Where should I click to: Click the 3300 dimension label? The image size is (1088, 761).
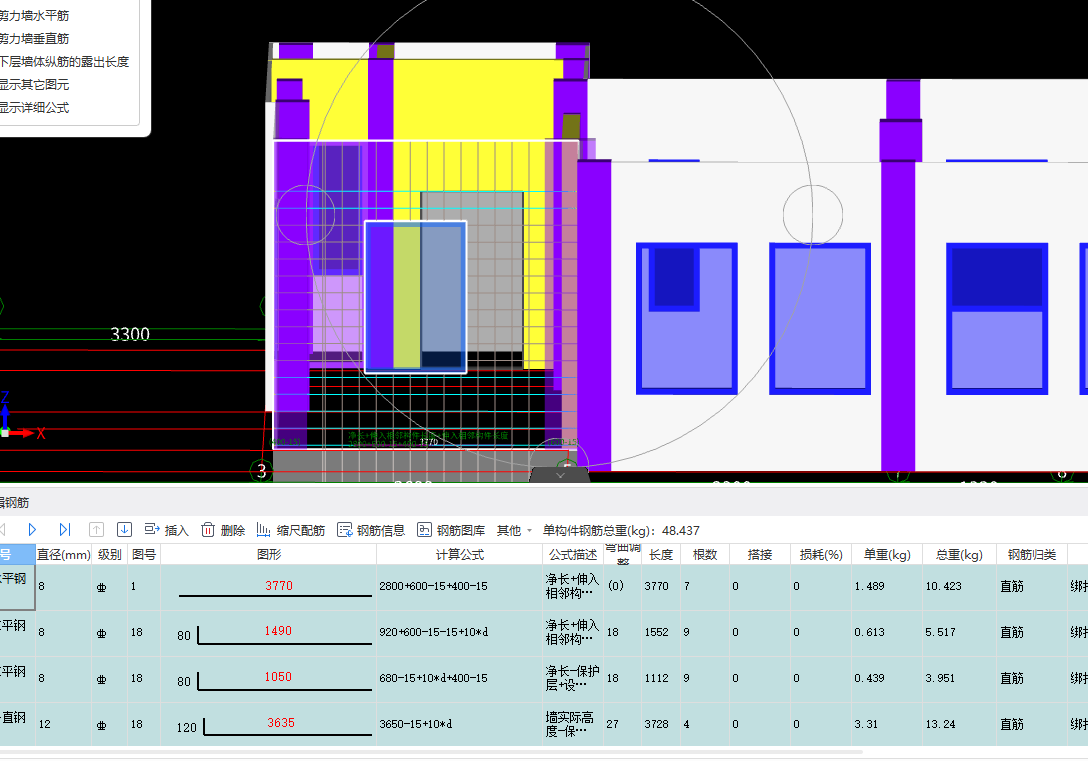coord(130,334)
